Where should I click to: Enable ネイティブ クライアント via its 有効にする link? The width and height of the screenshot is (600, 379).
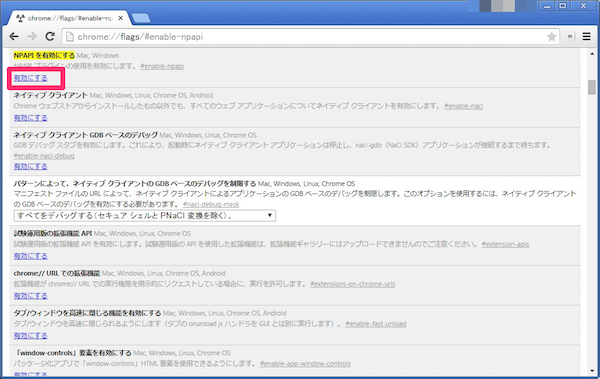[x=31, y=118]
